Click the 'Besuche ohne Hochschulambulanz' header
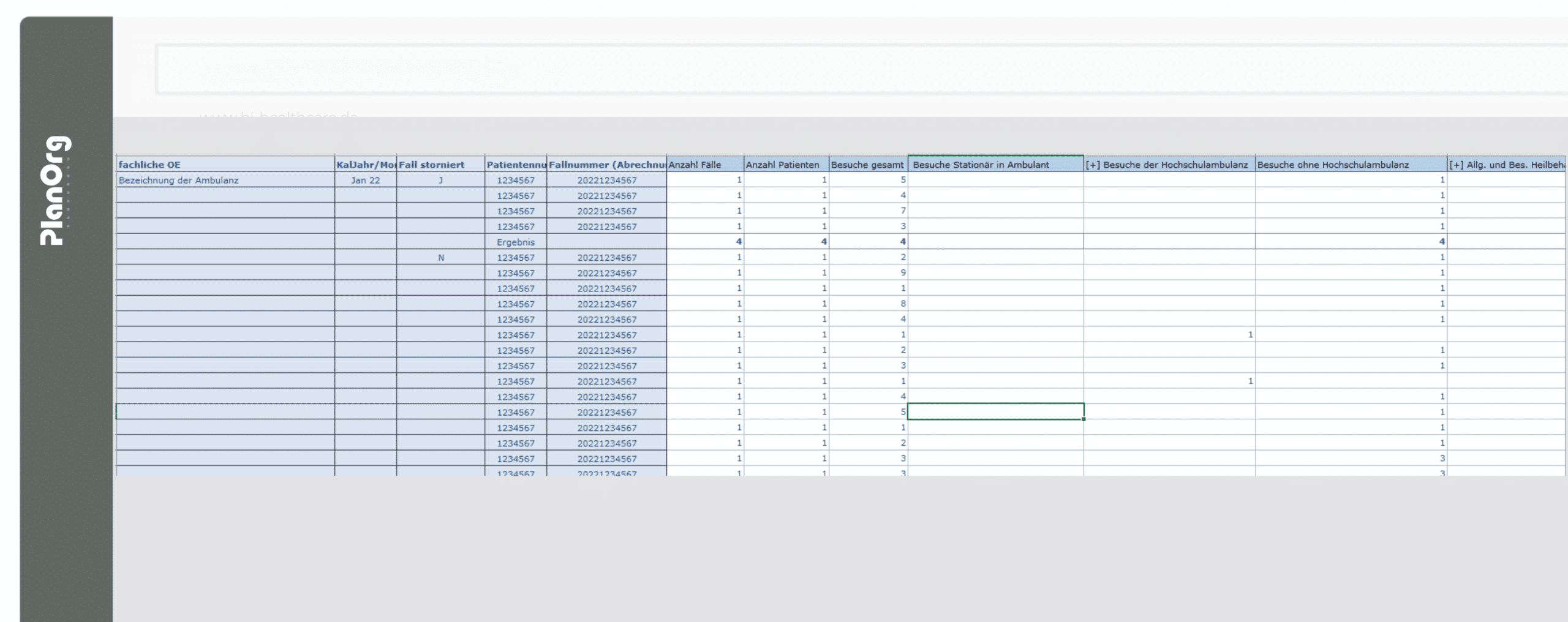 [1351, 164]
